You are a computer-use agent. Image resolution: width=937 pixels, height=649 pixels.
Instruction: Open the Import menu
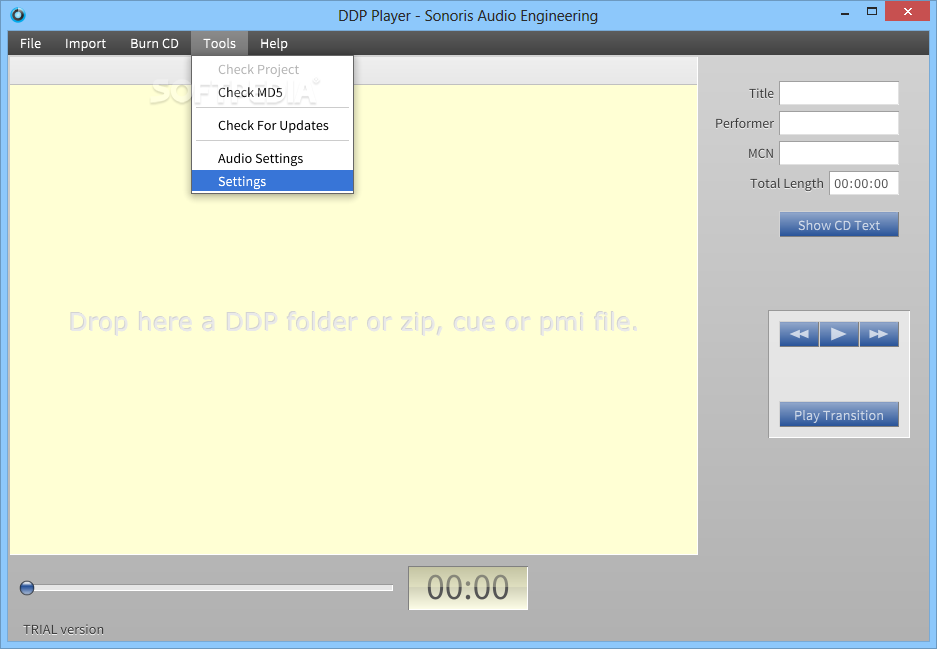pos(85,44)
